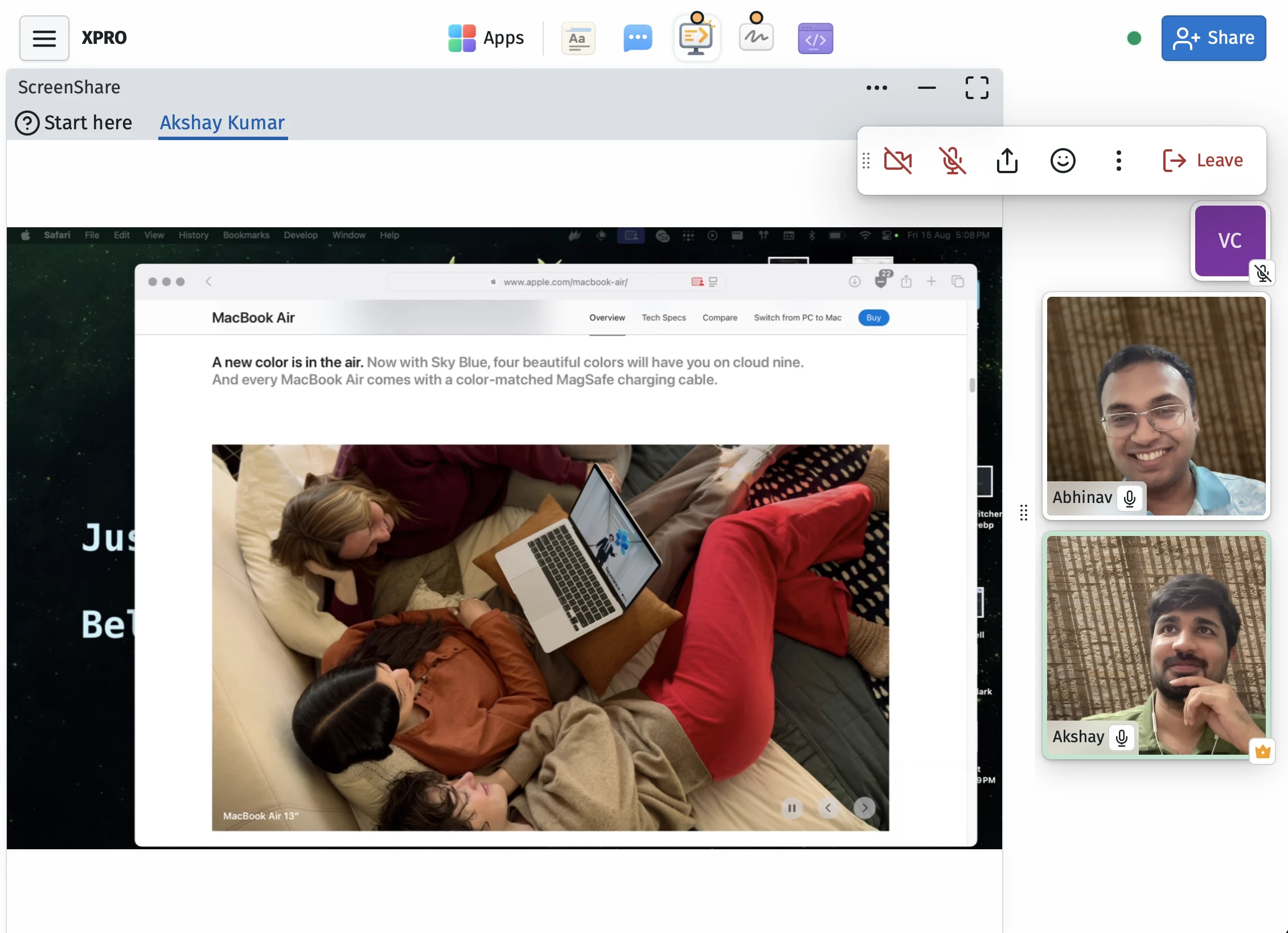Switch to the Akshay Kumar tab
The height and width of the screenshot is (933, 1288).
pos(222,122)
